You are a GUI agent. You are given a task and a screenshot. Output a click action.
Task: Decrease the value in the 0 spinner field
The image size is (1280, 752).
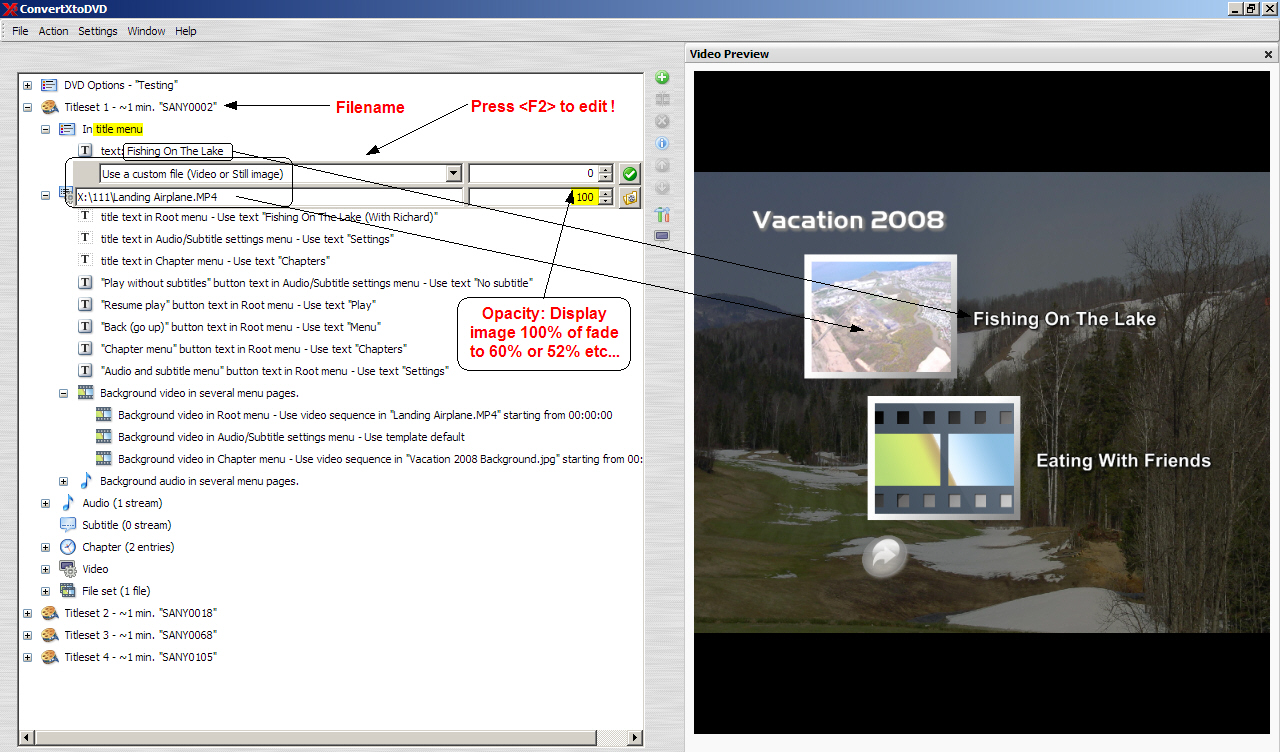tap(605, 178)
